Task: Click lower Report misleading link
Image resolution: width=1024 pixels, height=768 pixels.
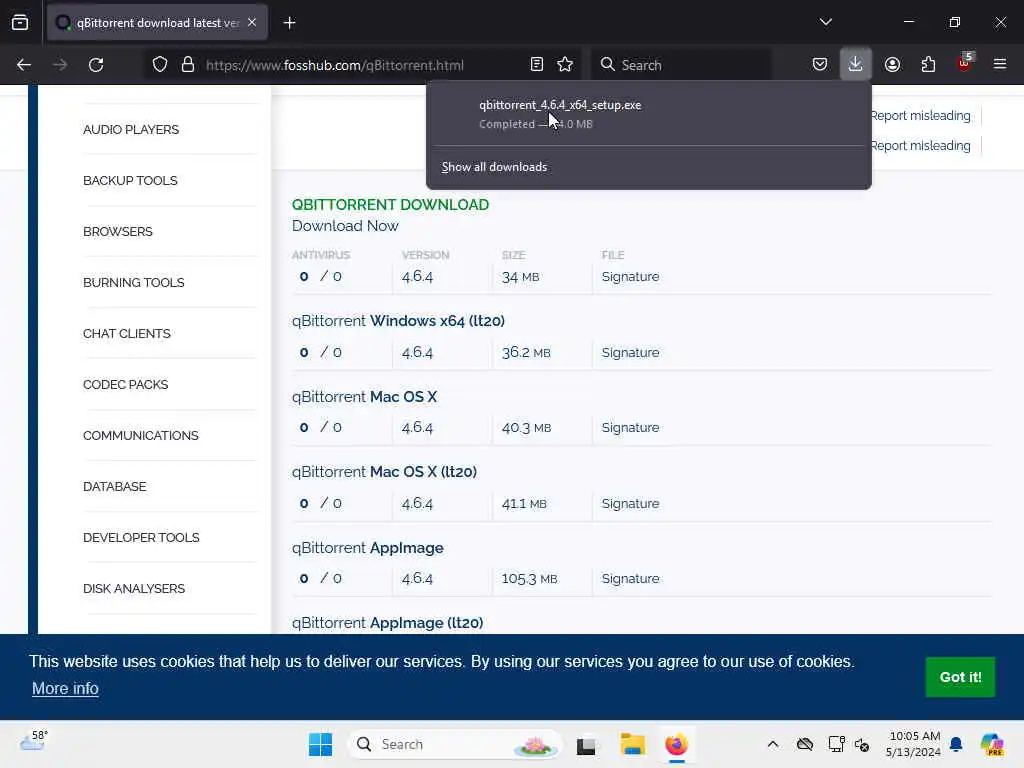Action: click(x=921, y=146)
